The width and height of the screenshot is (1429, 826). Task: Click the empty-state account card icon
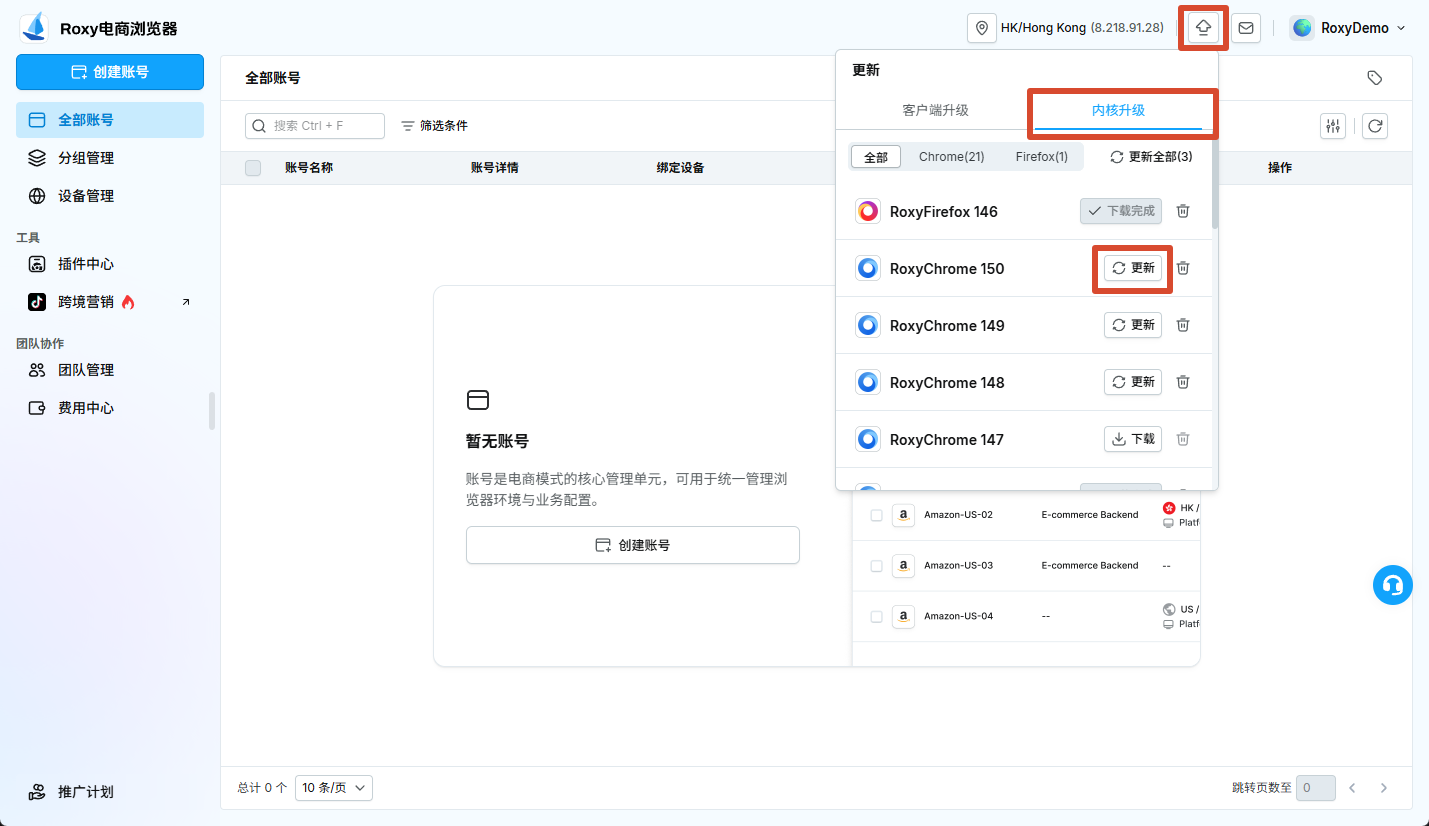coord(478,400)
